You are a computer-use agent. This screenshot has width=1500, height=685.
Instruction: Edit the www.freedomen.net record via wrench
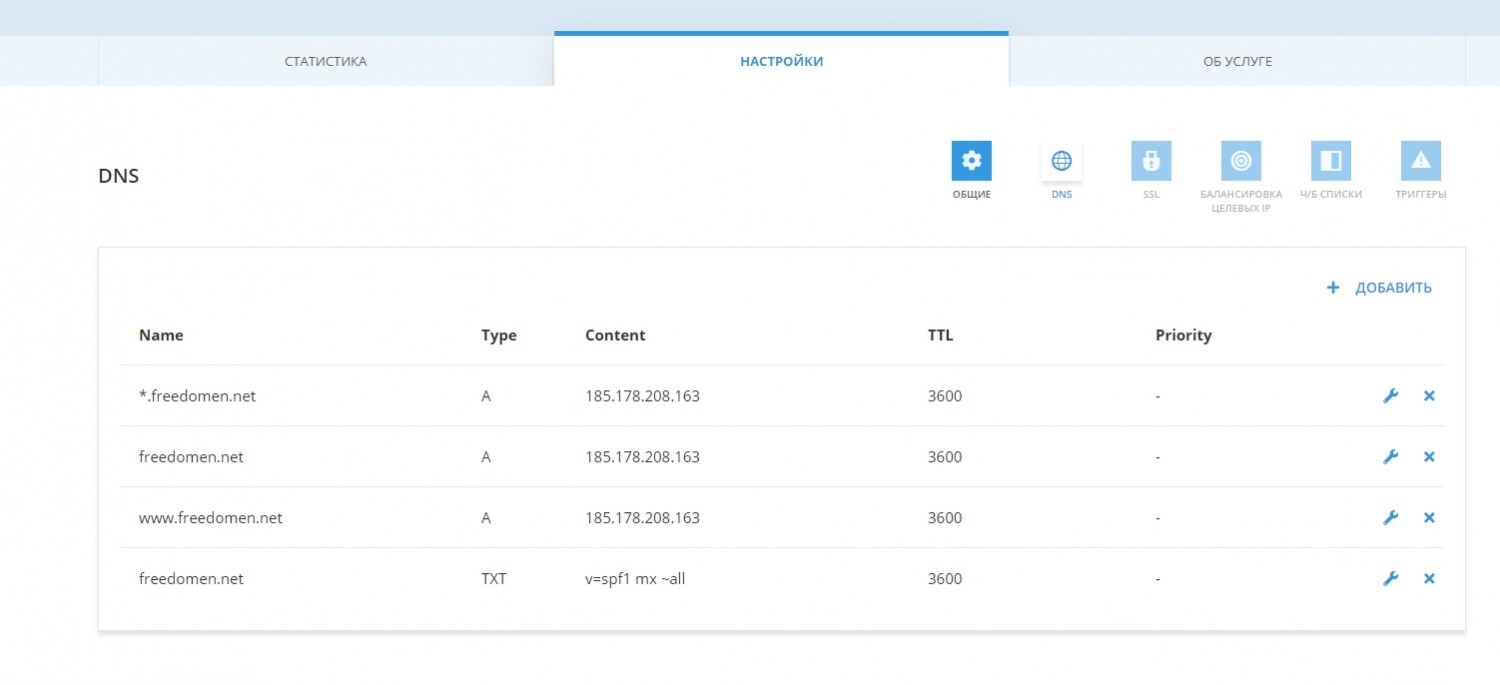1390,518
